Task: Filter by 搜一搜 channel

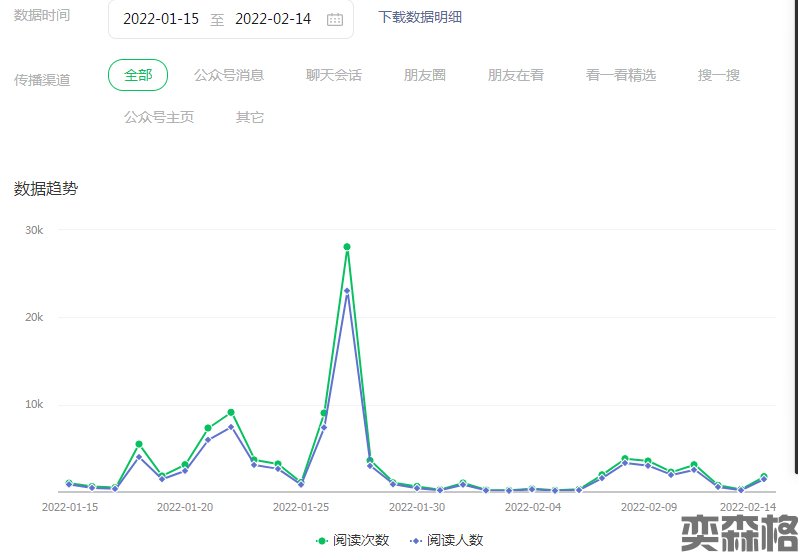Action: 719,75
